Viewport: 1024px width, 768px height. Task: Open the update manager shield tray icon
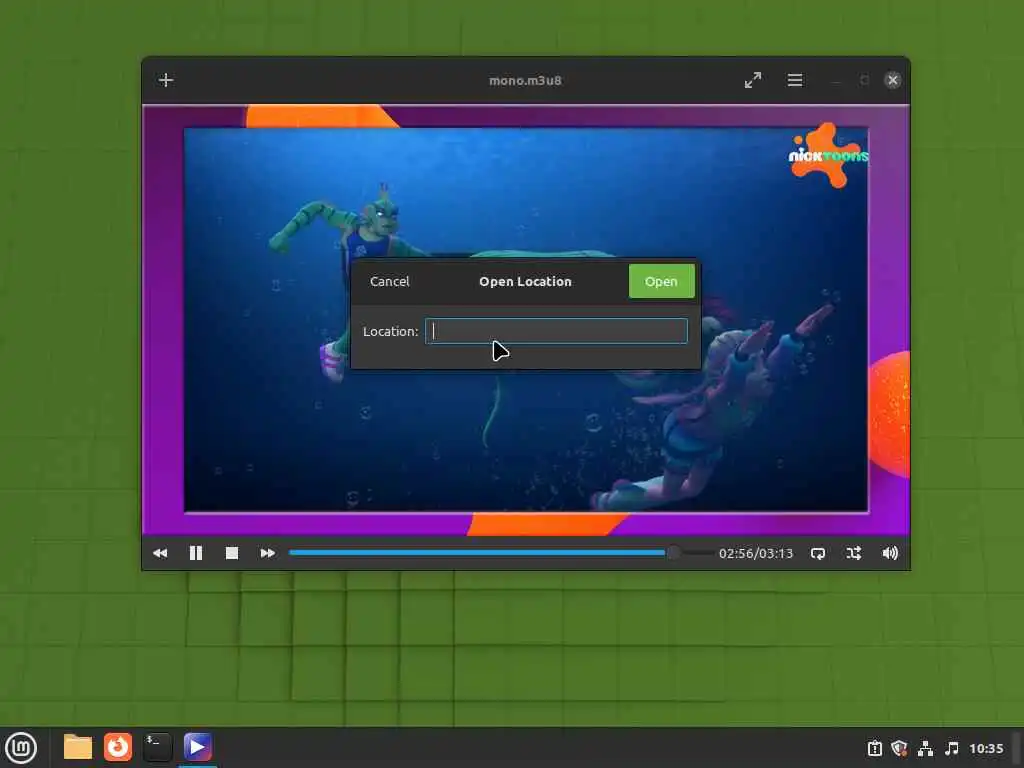tap(899, 748)
